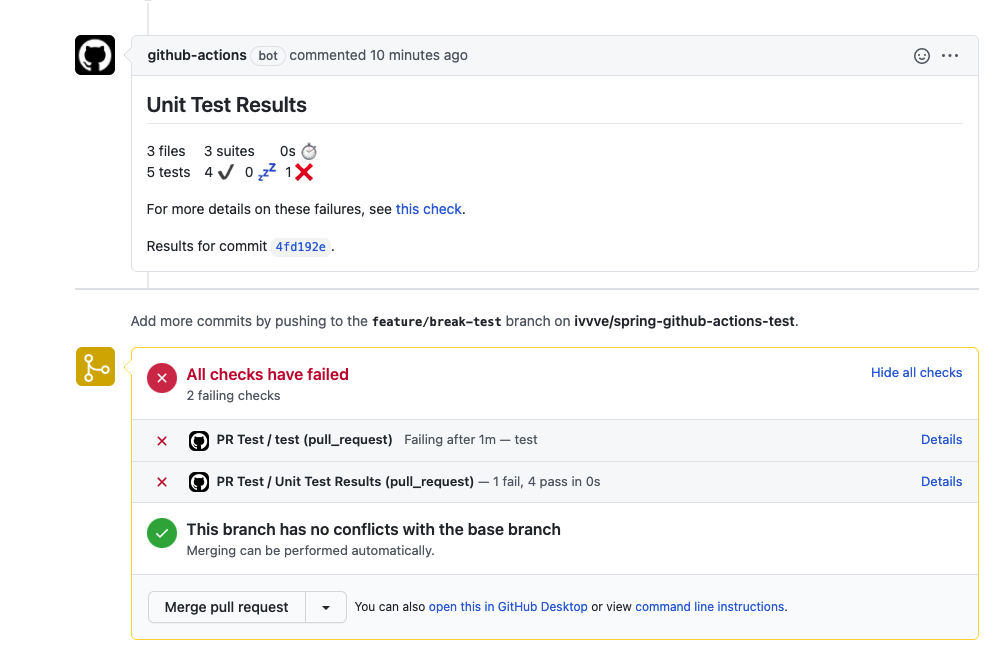Click 'All checks have failed' heading

pos(267,374)
